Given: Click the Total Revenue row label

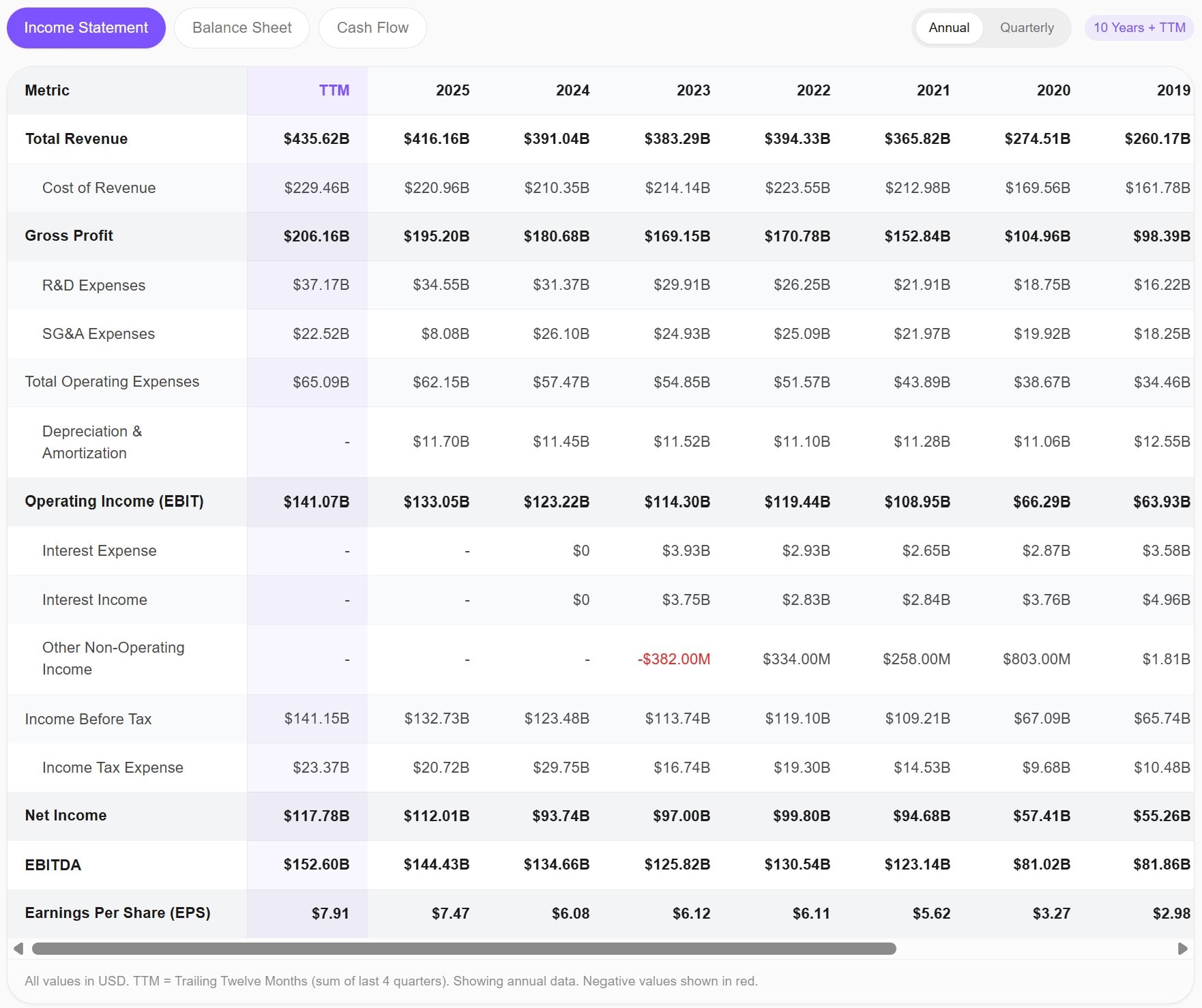Looking at the screenshot, I should [76, 138].
